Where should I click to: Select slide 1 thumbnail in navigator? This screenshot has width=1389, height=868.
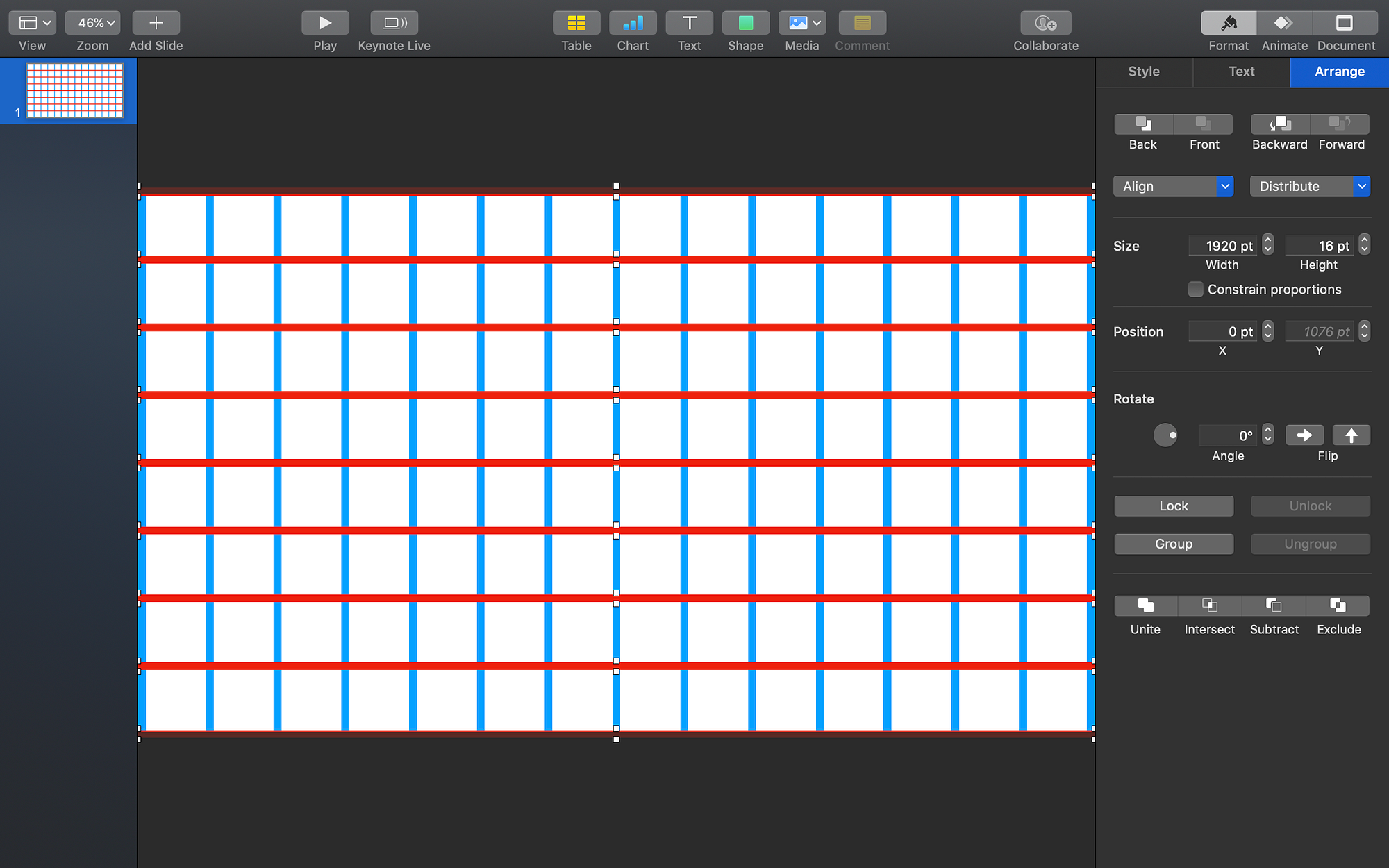[x=75, y=90]
